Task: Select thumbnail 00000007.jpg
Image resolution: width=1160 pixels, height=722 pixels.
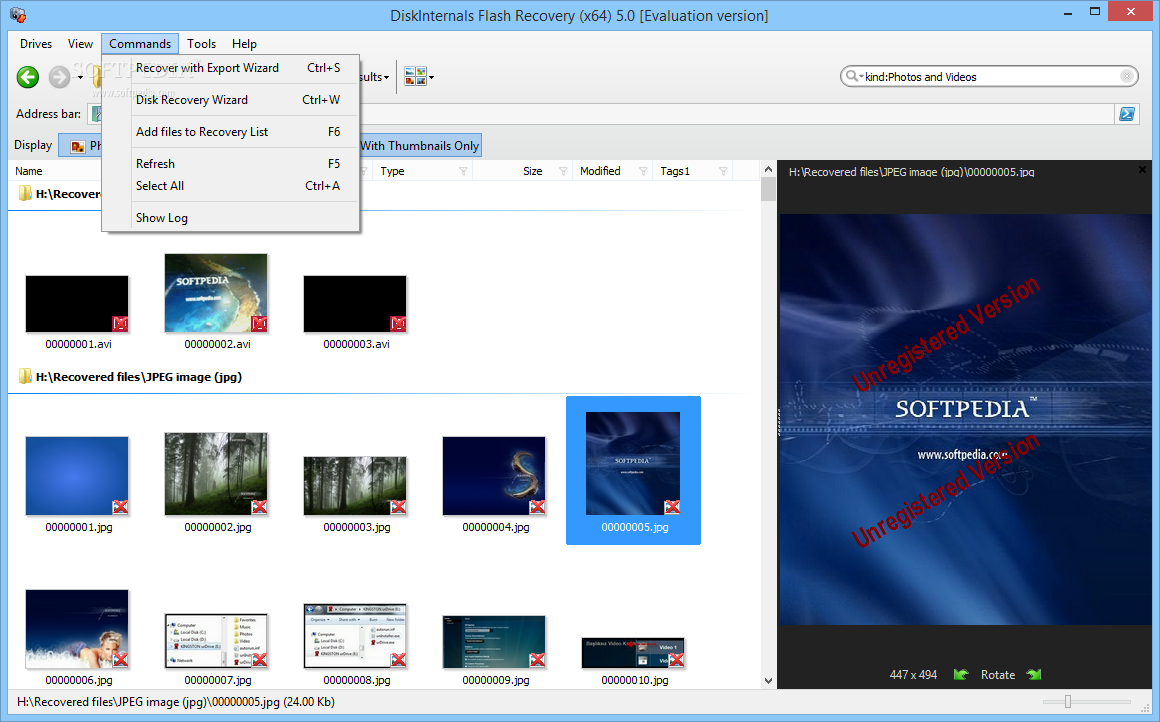Action: 216,641
